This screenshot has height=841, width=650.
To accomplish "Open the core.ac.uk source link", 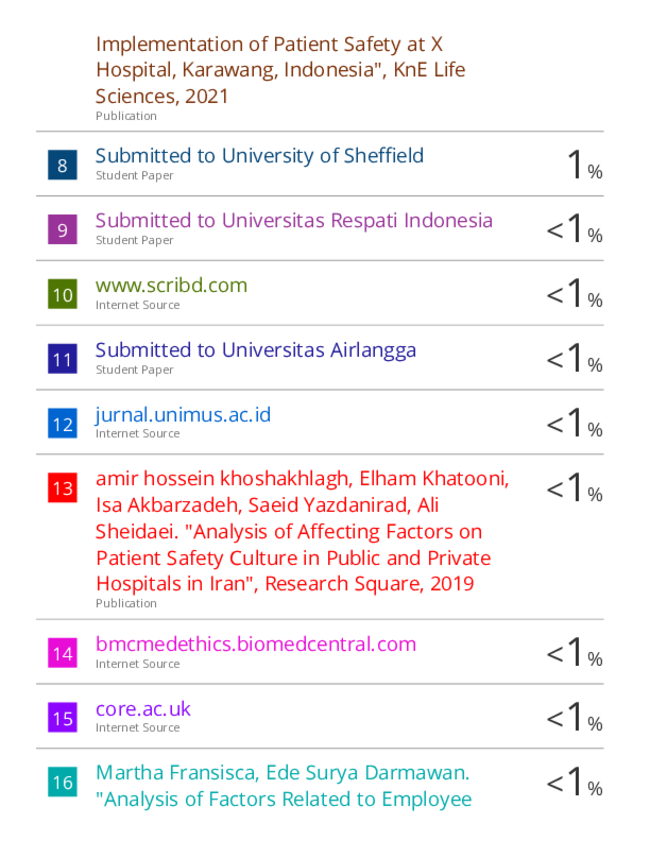I will pyautogui.click(x=143, y=709).
